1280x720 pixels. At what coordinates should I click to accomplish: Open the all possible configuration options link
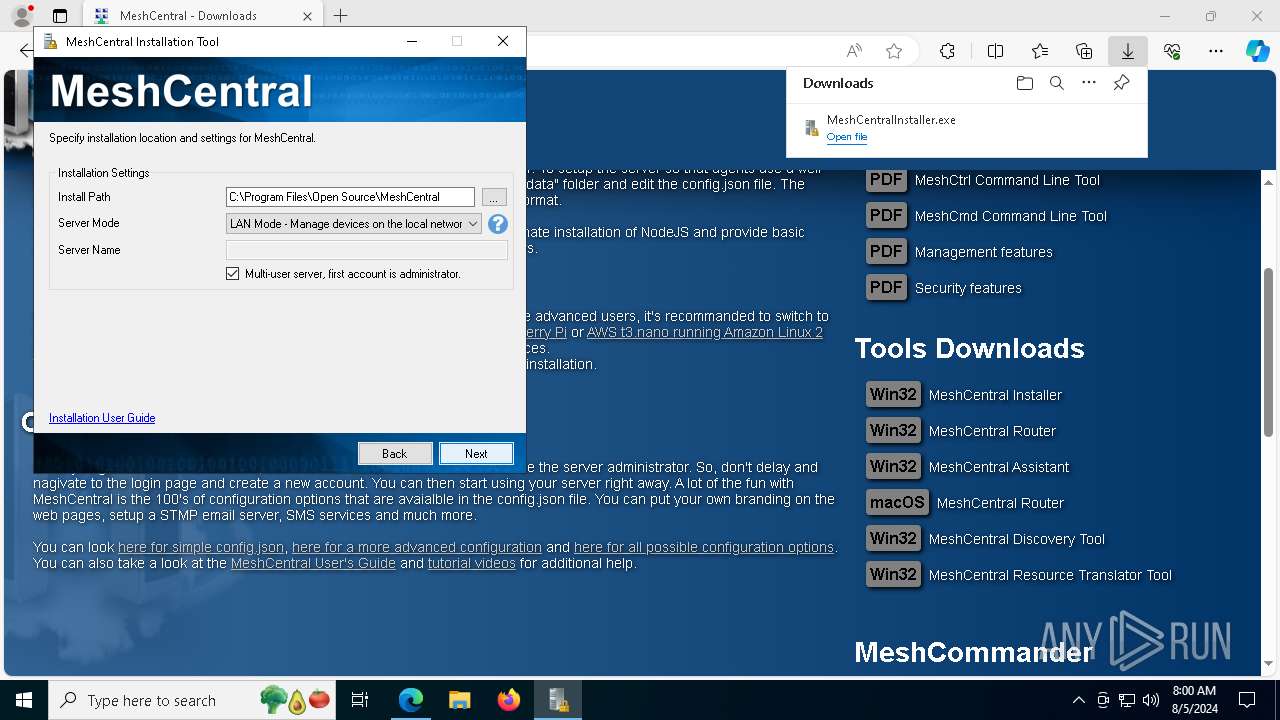coord(704,547)
